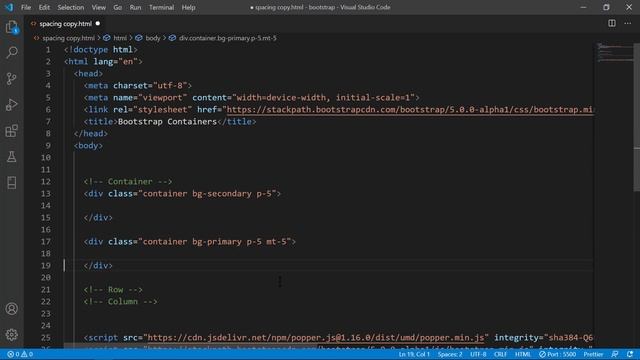
Task: Click lang="en" attribute on line 2
Action: click(116, 62)
